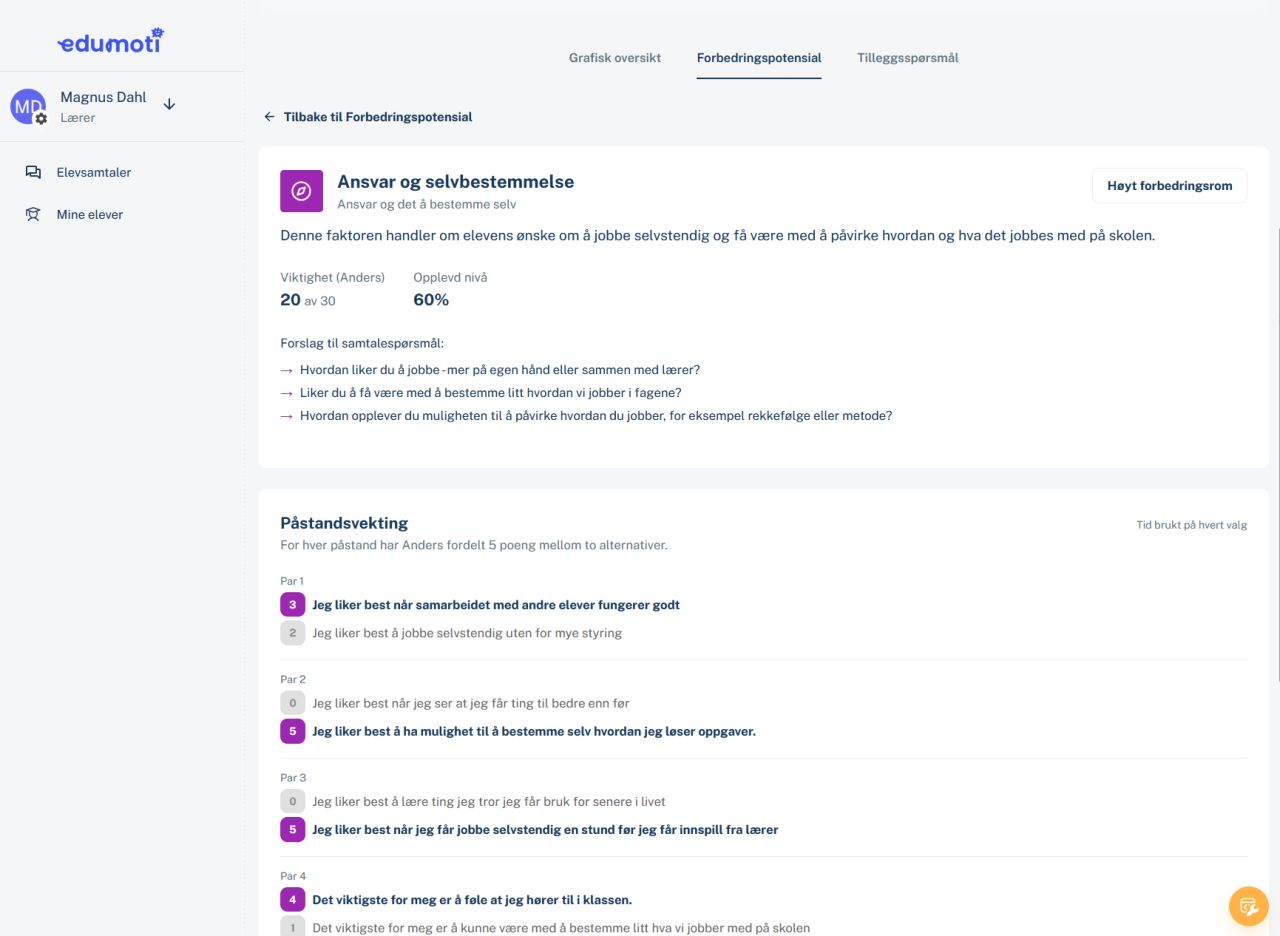Click the page vertical scrollbar

pyautogui.click(x=1277, y=455)
